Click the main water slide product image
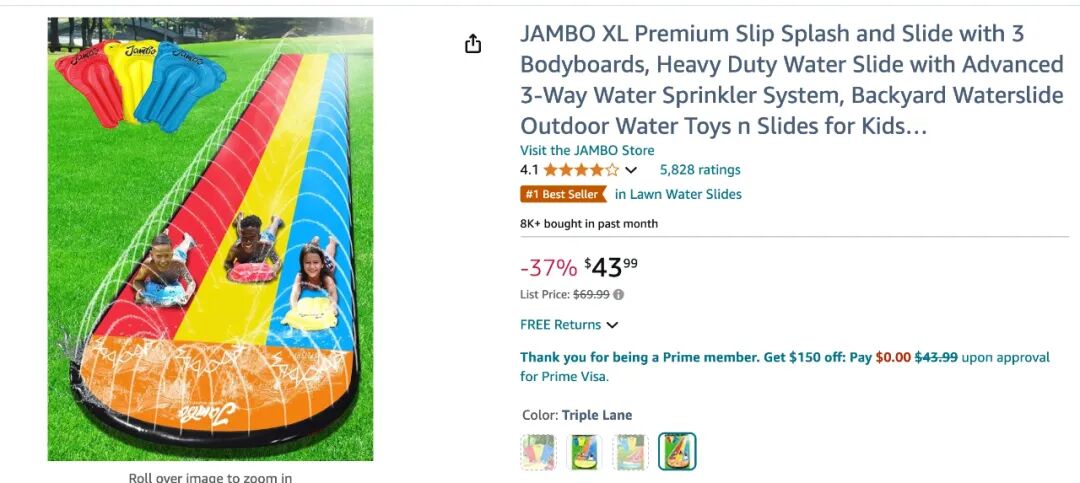This screenshot has height=483, width=1080. click(x=210, y=239)
